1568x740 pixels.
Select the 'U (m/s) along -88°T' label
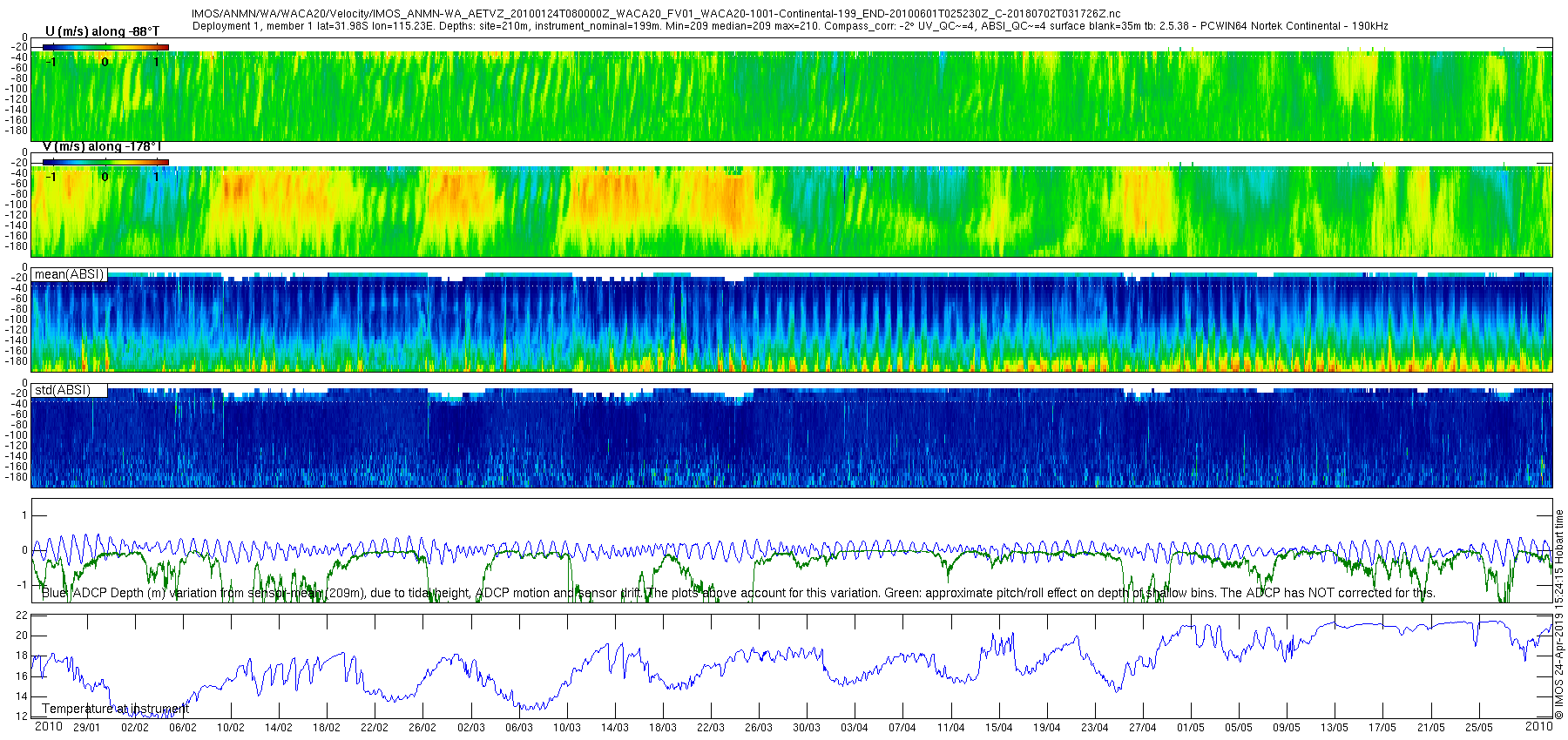click(x=103, y=32)
